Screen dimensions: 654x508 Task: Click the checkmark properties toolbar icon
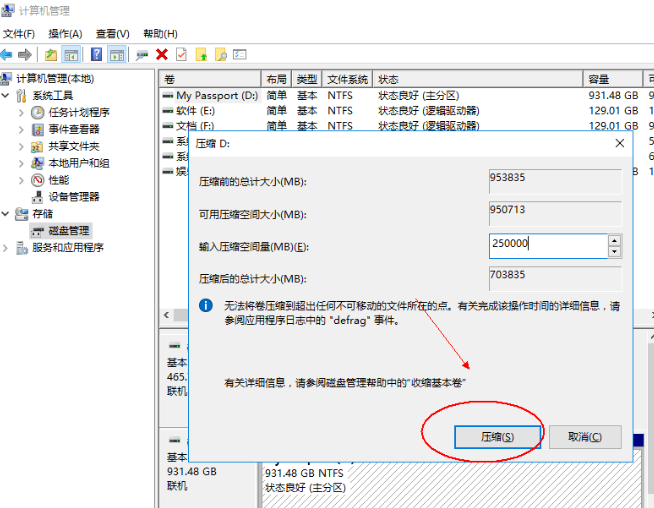(x=181, y=54)
